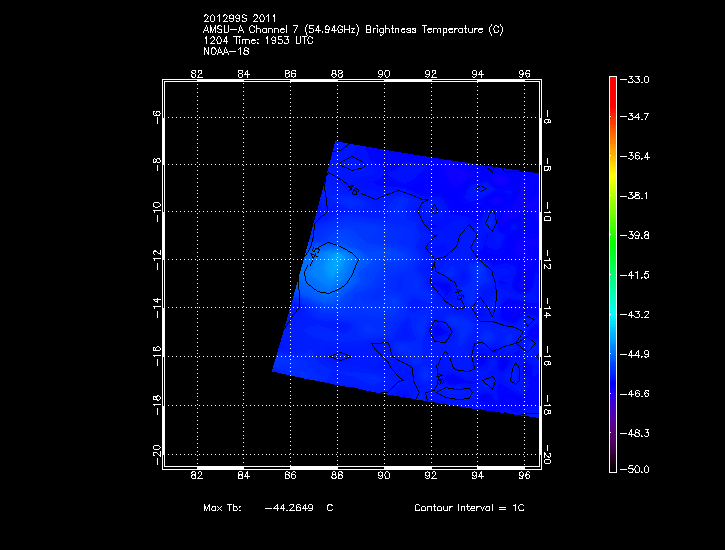The height and width of the screenshot is (550, 725).
Task: Click the -44.9 color bar label
Action: 636,353
